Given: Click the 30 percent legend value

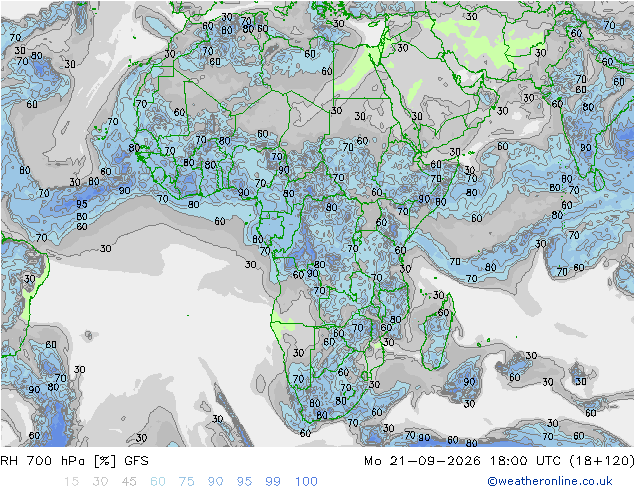Looking at the screenshot, I should pos(100,481).
